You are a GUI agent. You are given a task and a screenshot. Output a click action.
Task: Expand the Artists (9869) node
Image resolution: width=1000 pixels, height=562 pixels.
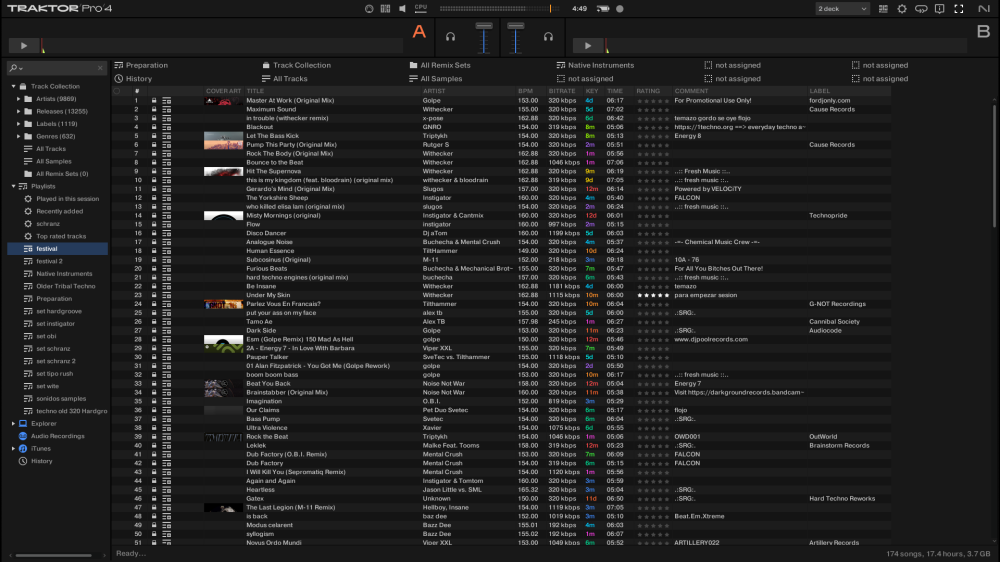[x=18, y=99]
